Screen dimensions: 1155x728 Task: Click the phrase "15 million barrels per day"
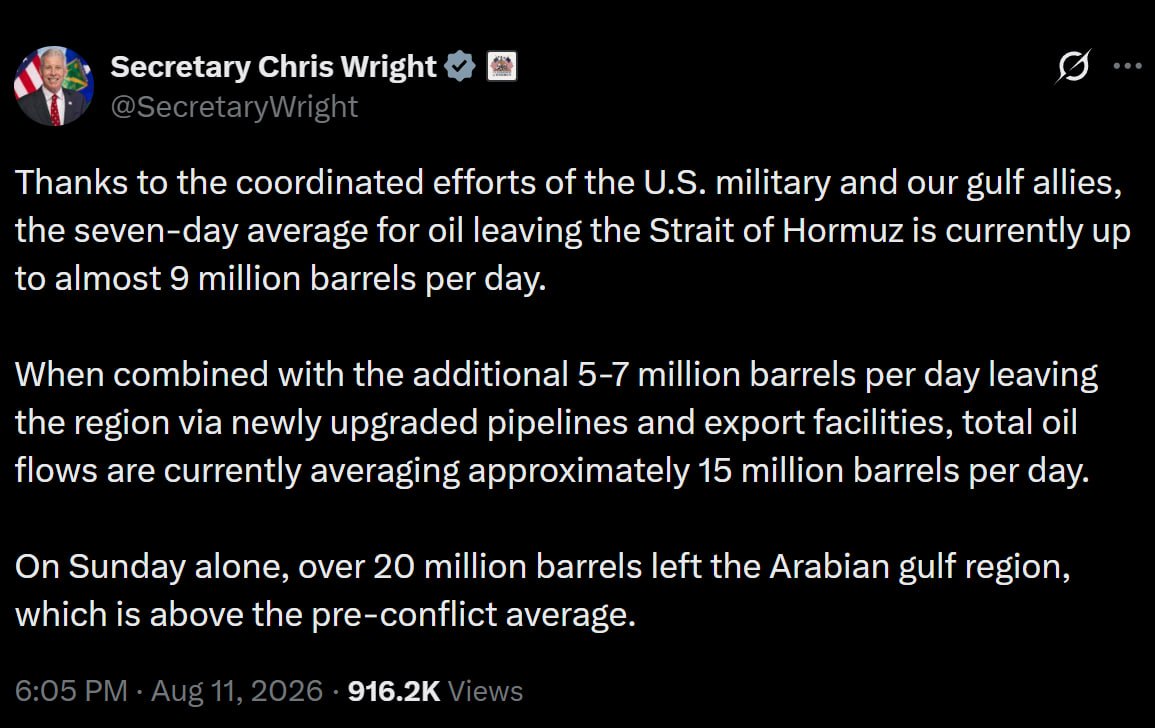(x=893, y=472)
